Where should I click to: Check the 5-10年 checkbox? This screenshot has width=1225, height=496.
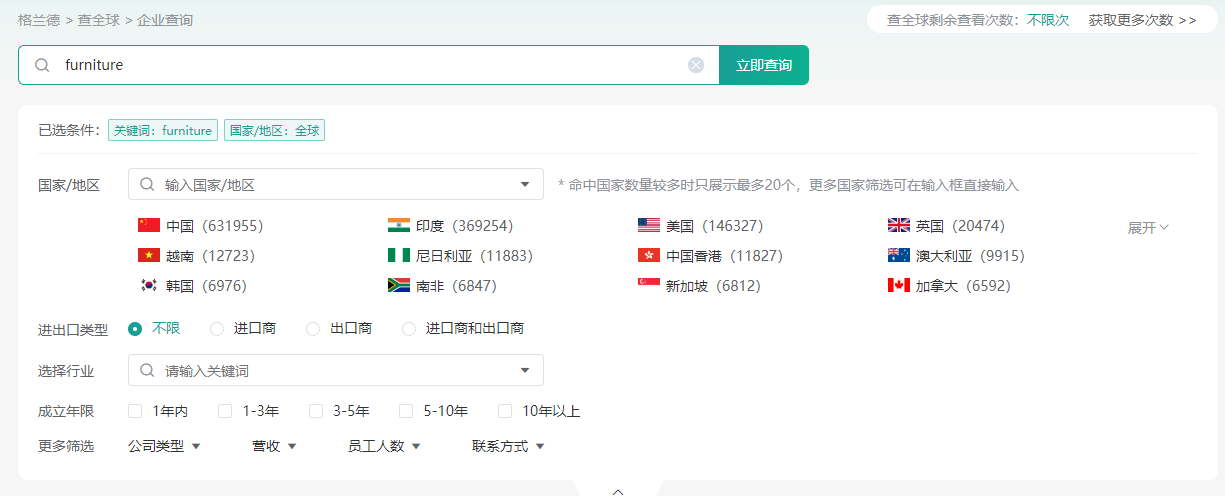click(x=406, y=411)
